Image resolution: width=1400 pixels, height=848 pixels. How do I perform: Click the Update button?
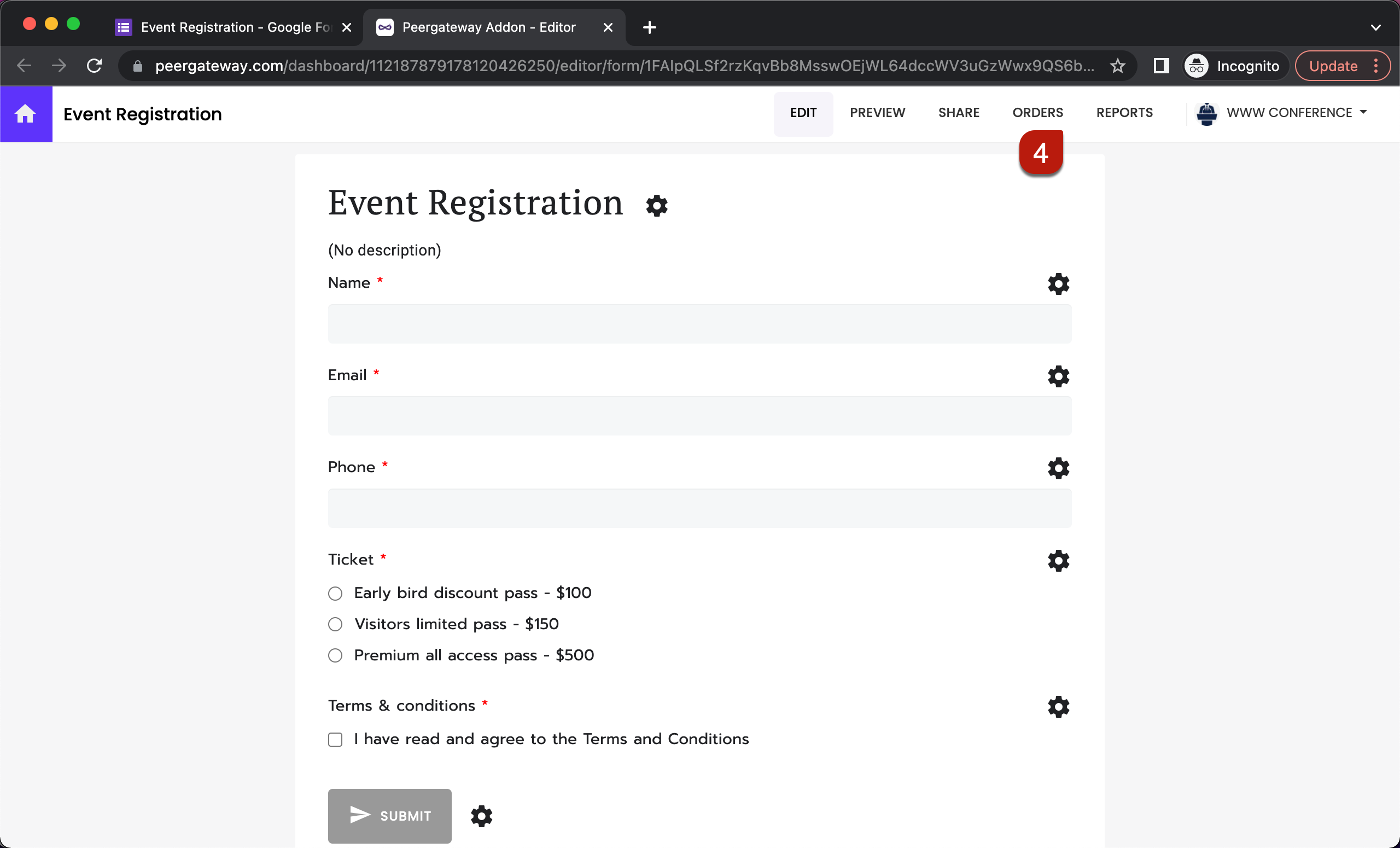(1332, 65)
